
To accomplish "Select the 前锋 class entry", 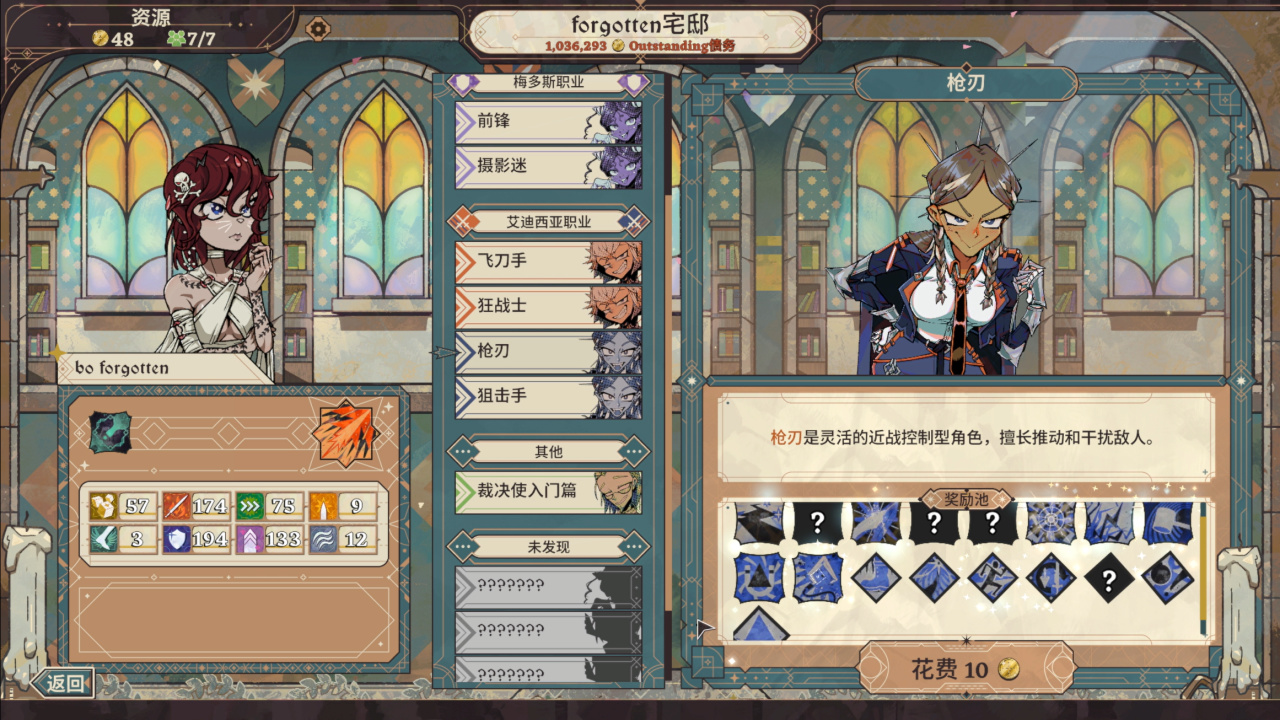I will pos(549,121).
